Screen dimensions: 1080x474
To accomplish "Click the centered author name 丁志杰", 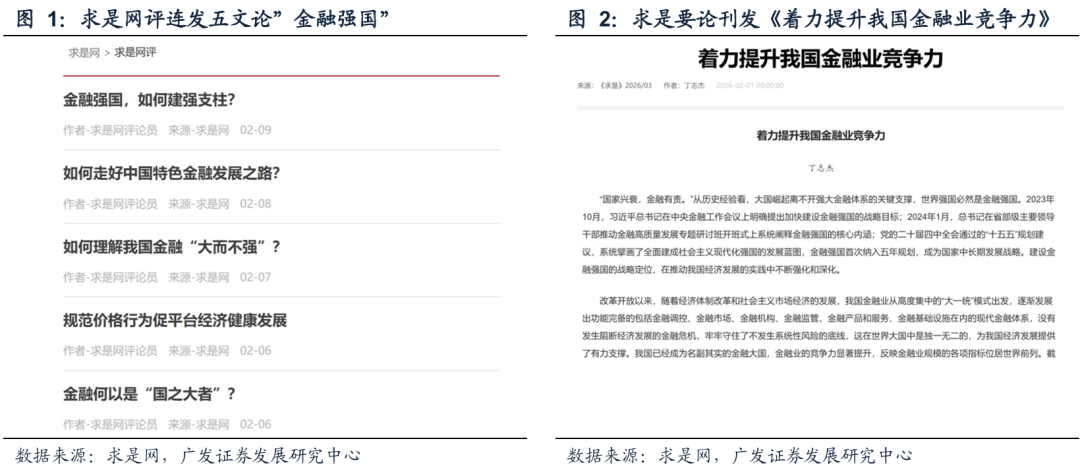I will 820,171.
